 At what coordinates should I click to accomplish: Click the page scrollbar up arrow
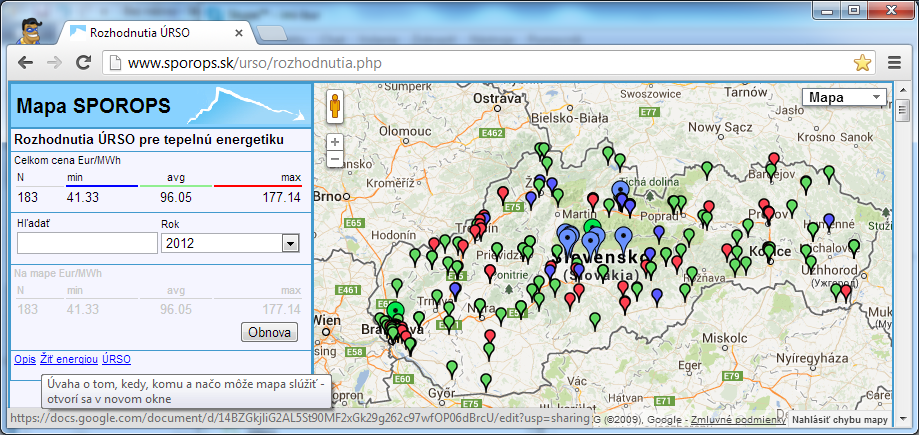click(901, 89)
